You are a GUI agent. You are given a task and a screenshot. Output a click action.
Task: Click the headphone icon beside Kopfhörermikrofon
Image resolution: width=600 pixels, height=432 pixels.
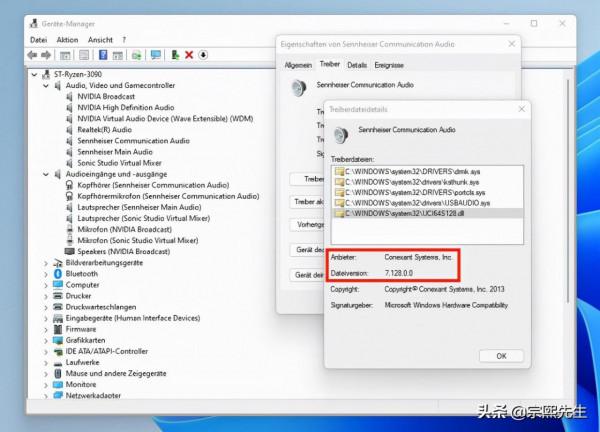(69, 196)
